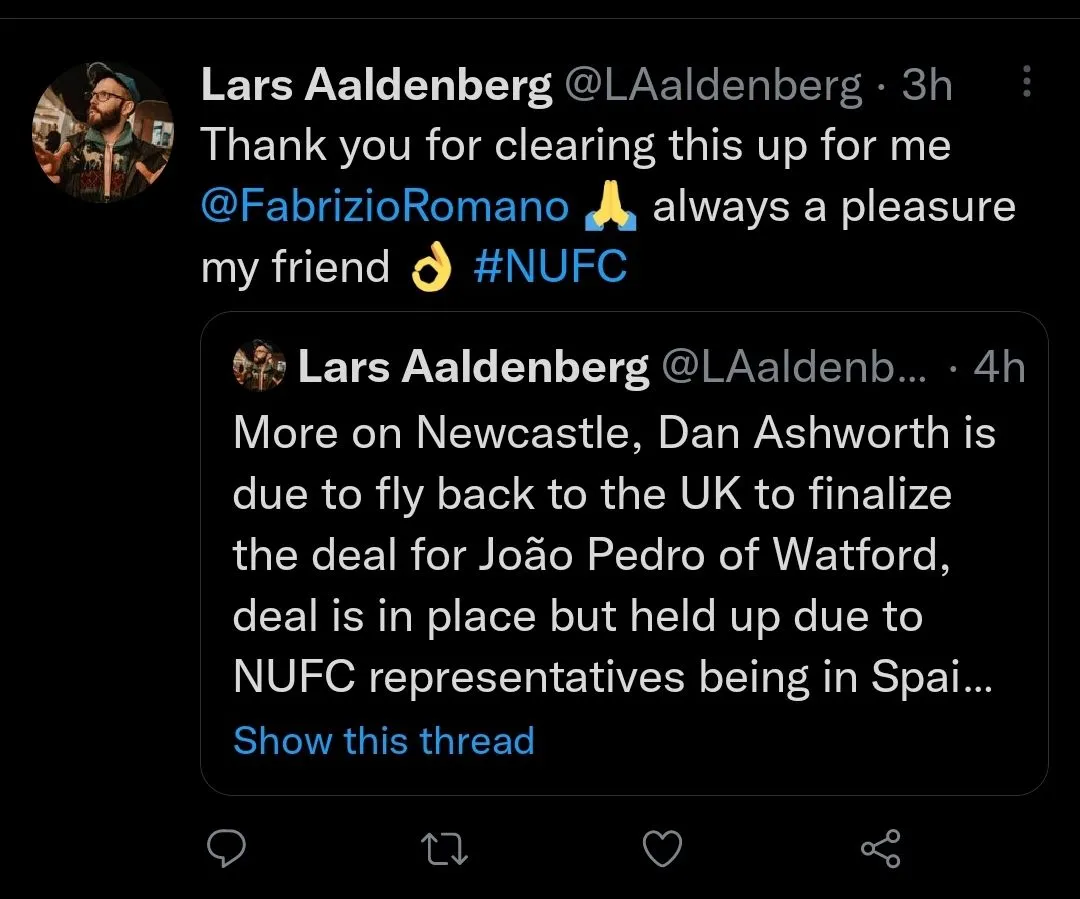Open the @FabrizioRomano mention
1080x899 pixels.
click(x=385, y=207)
